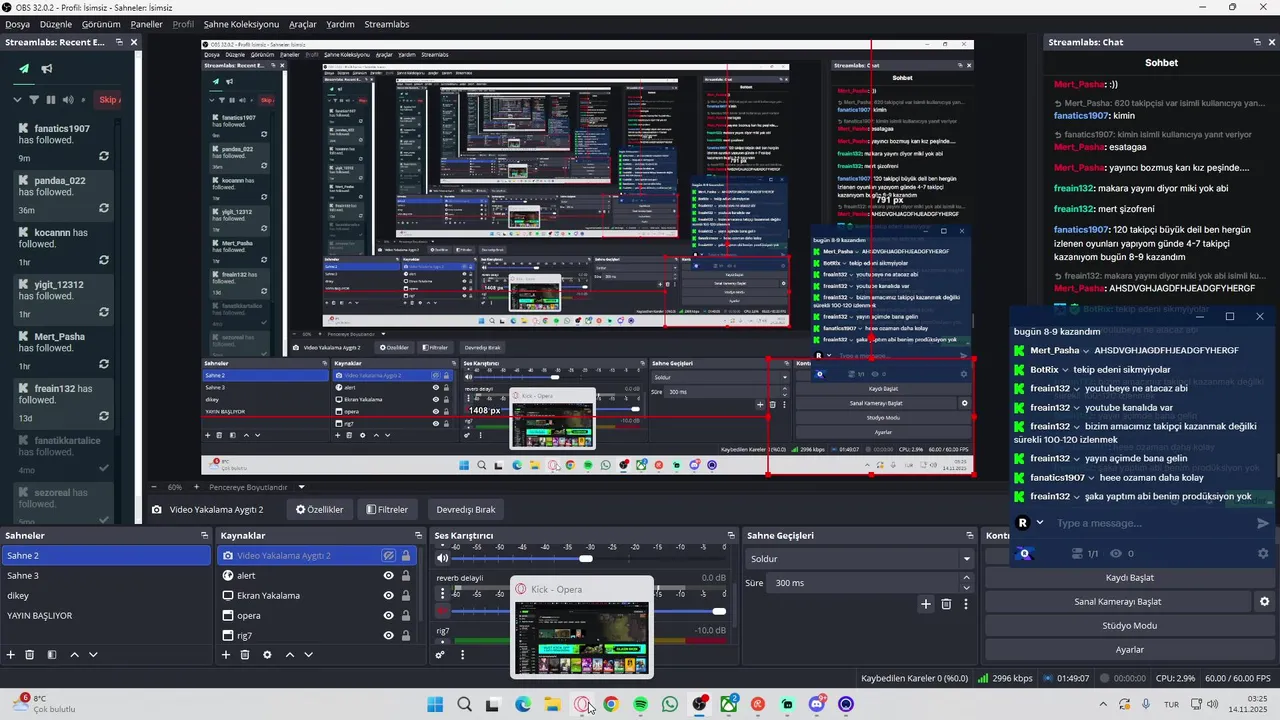The width and height of the screenshot is (1280, 720).
Task: Remove scene transition with trash icon
Action: 946,604
